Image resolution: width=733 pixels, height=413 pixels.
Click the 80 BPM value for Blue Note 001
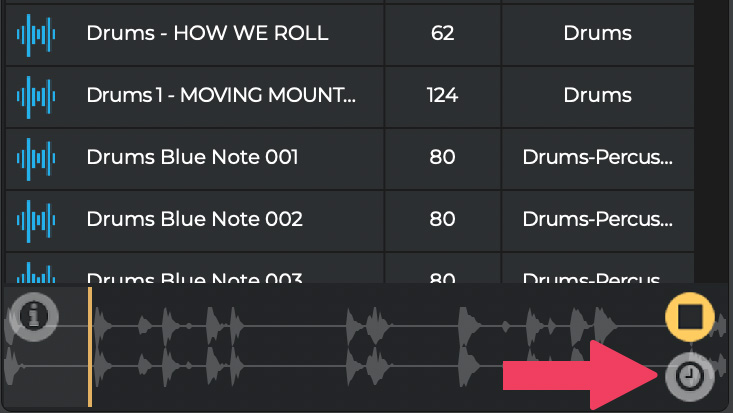[x=443, y=158]
